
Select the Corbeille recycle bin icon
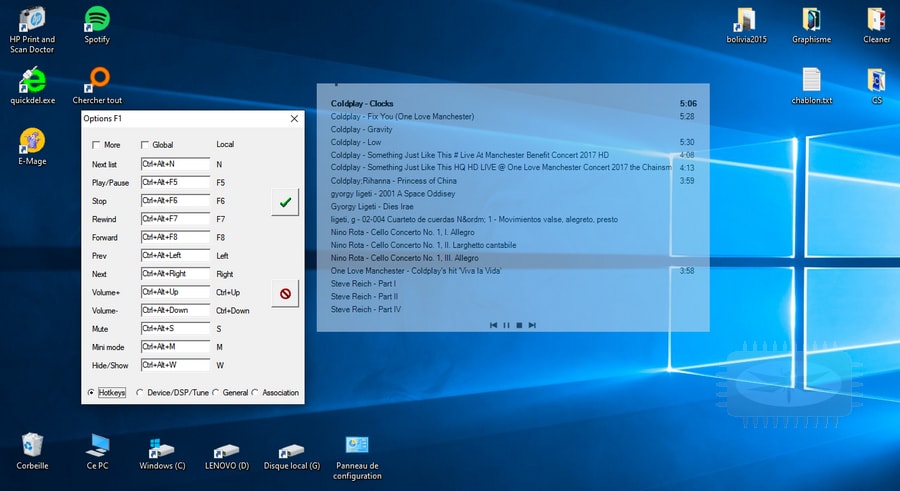pos(32,451)
